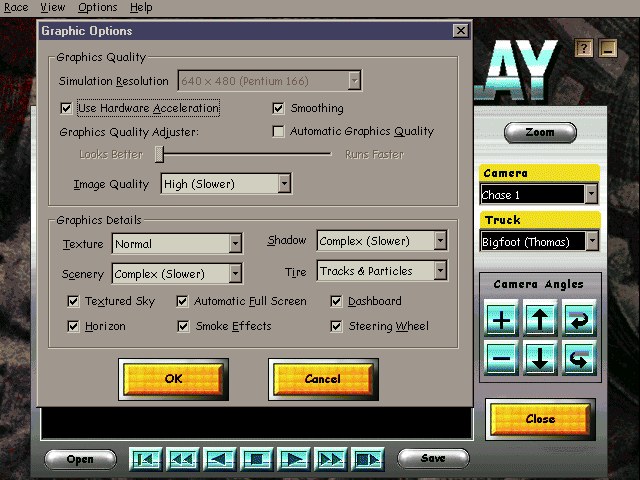
Task: Click the zoom-in plus camera angle button
Action: (501, 319)
